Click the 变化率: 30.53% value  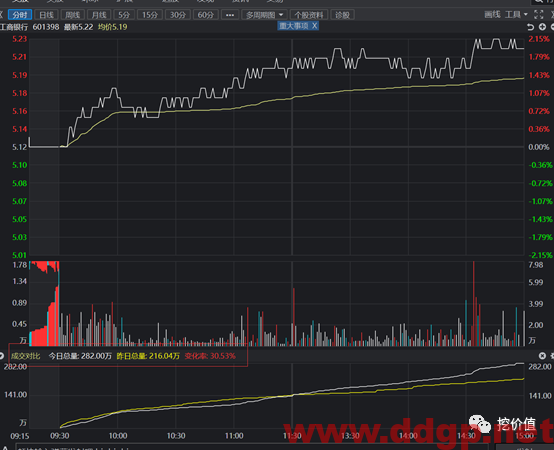pyautogui.click(x=210, y=356)
